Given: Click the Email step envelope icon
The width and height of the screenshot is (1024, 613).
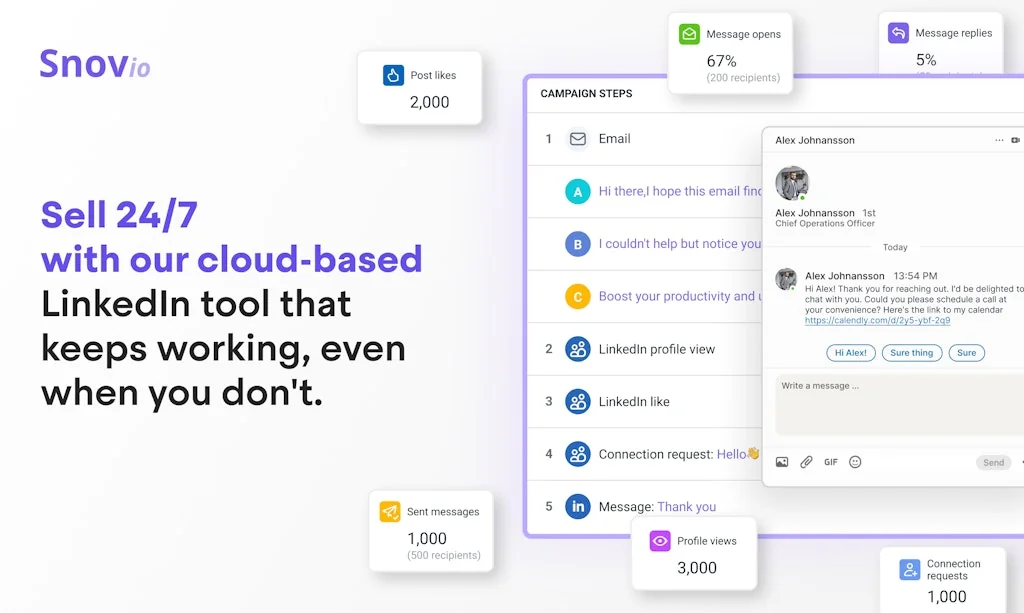Looking at the screenshot, I should [x=577, y=138].
